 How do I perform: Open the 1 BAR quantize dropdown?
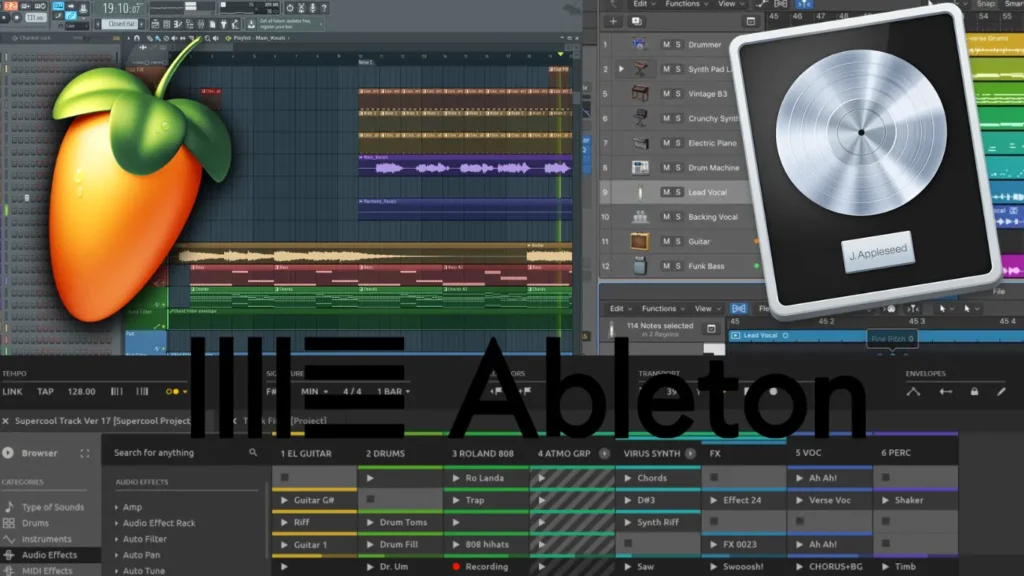(393, 391)
